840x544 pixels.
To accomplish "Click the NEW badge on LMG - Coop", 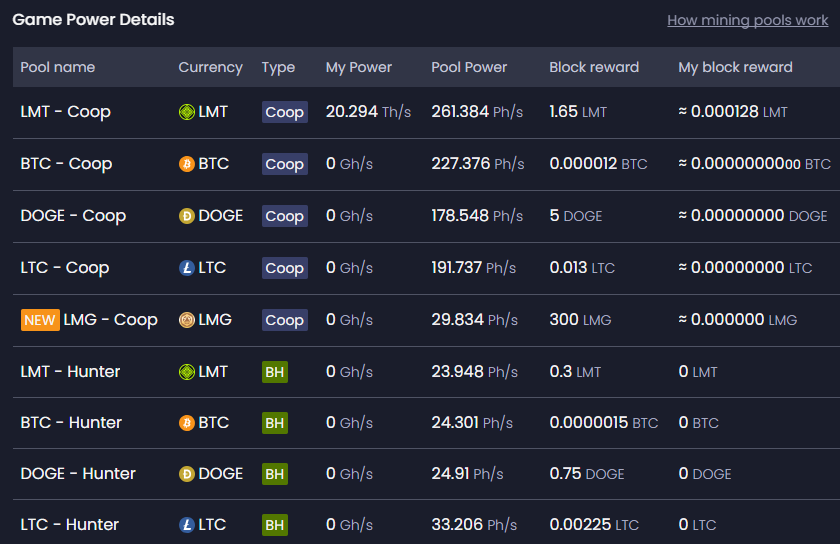I will tap(40, 320).
